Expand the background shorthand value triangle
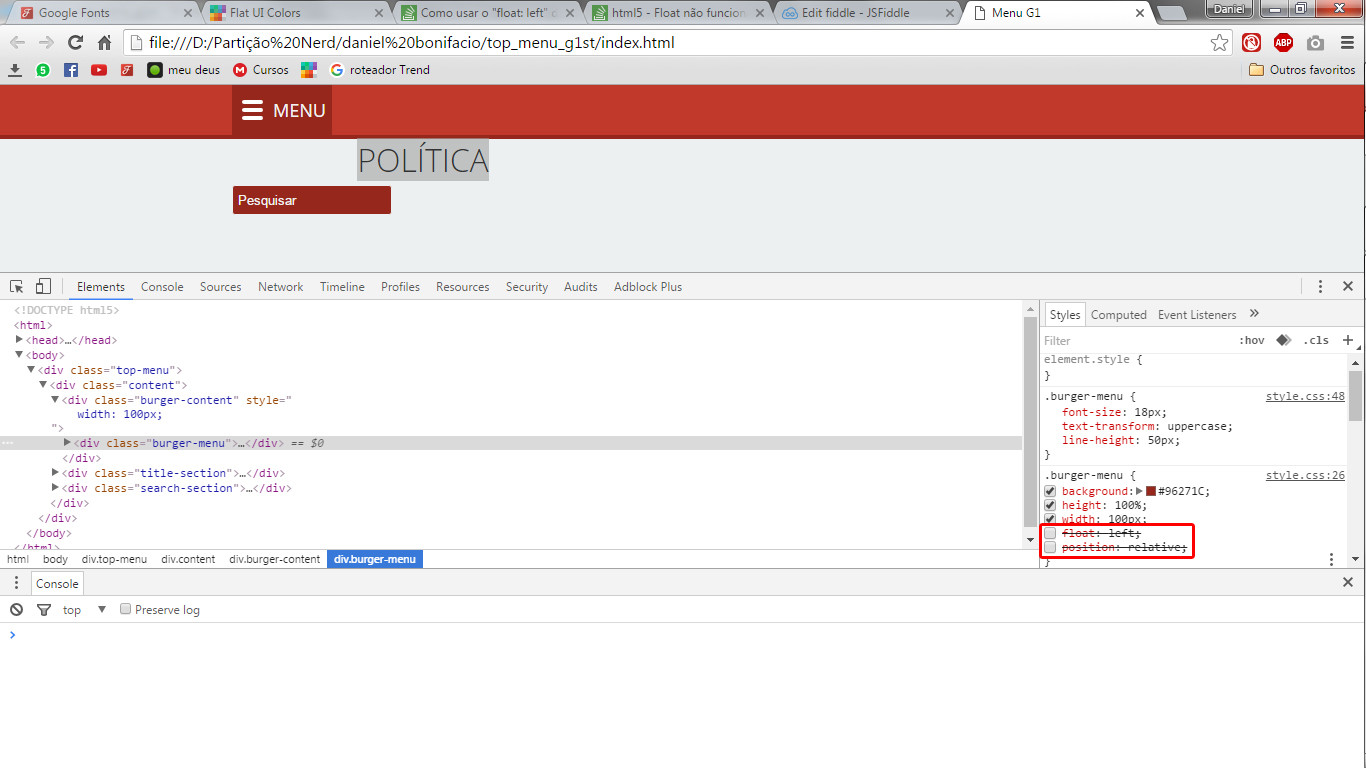Screen dimensions: 1366x768 [x=1140, y=491]
